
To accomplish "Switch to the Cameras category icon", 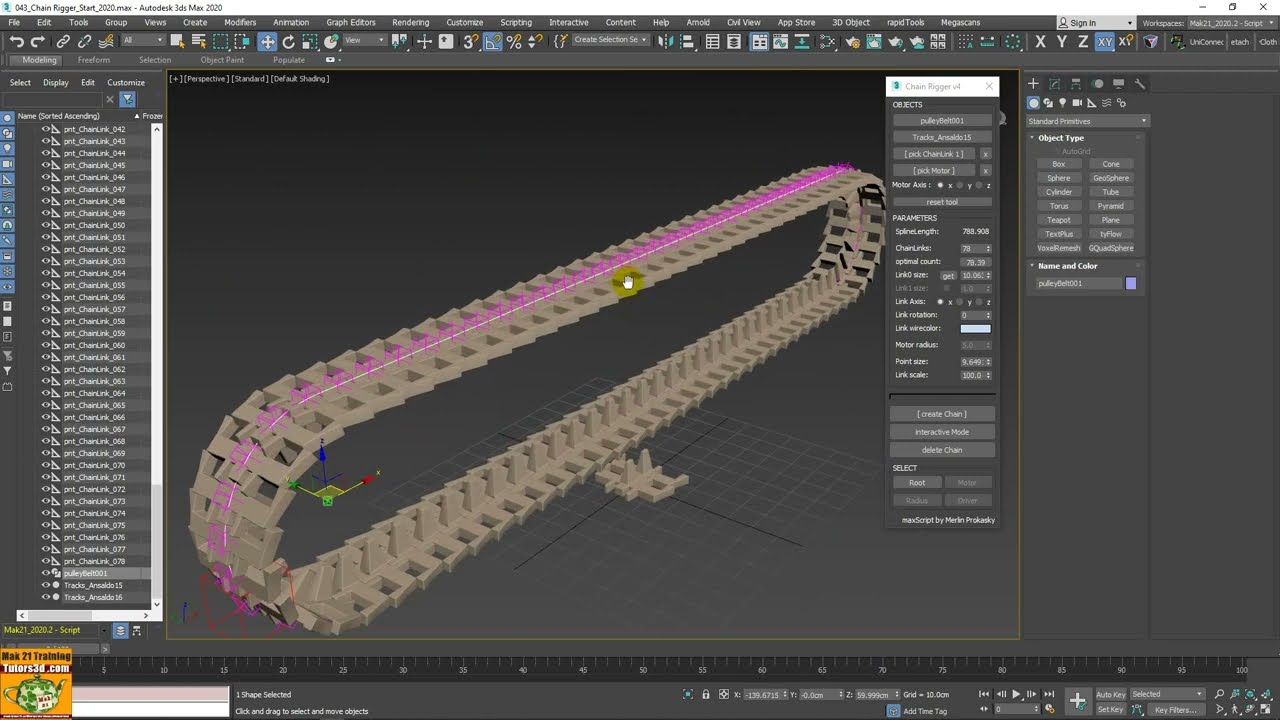I will pos(1077,103).
